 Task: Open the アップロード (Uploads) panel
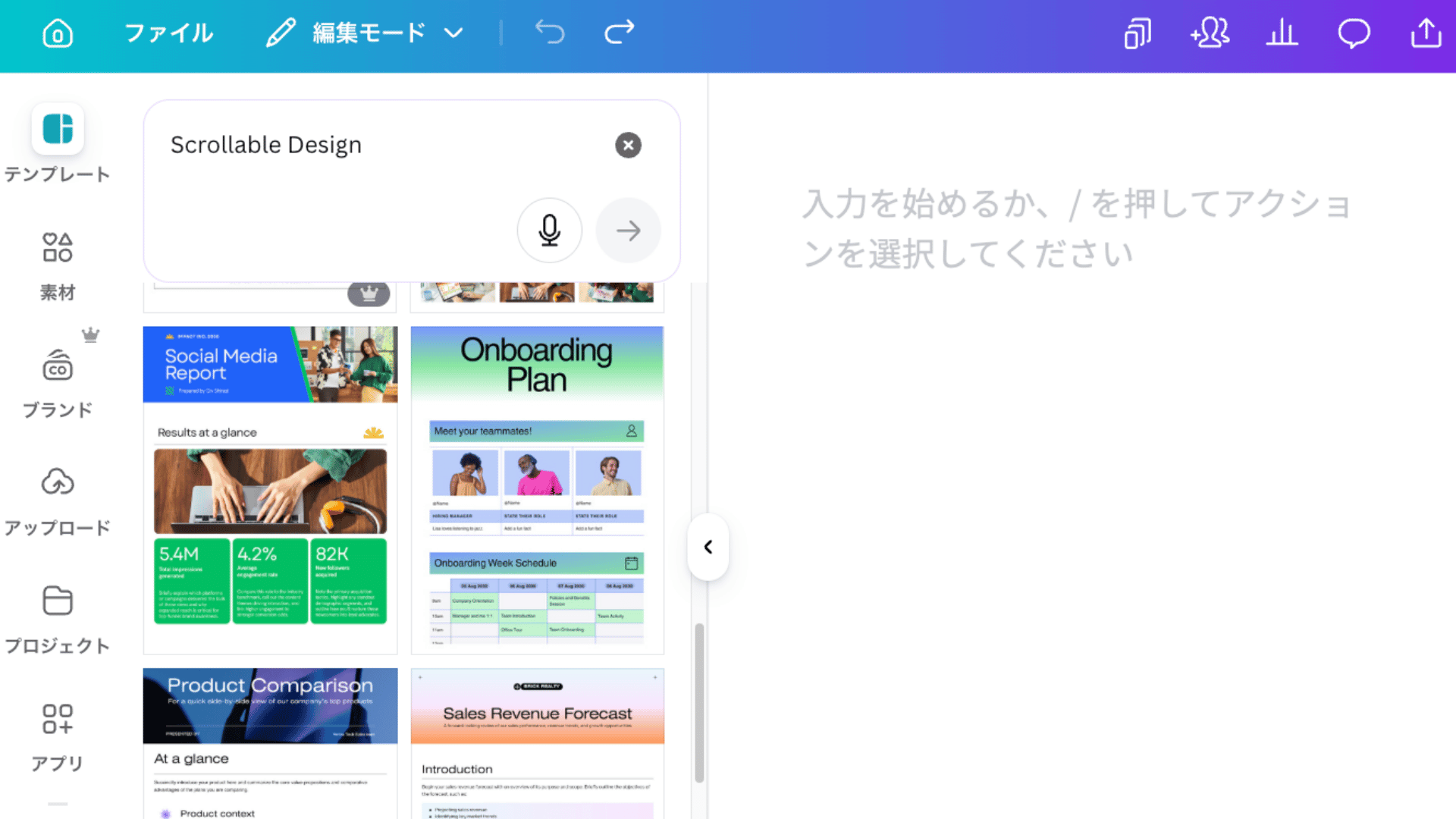click(x=57, y=497)
